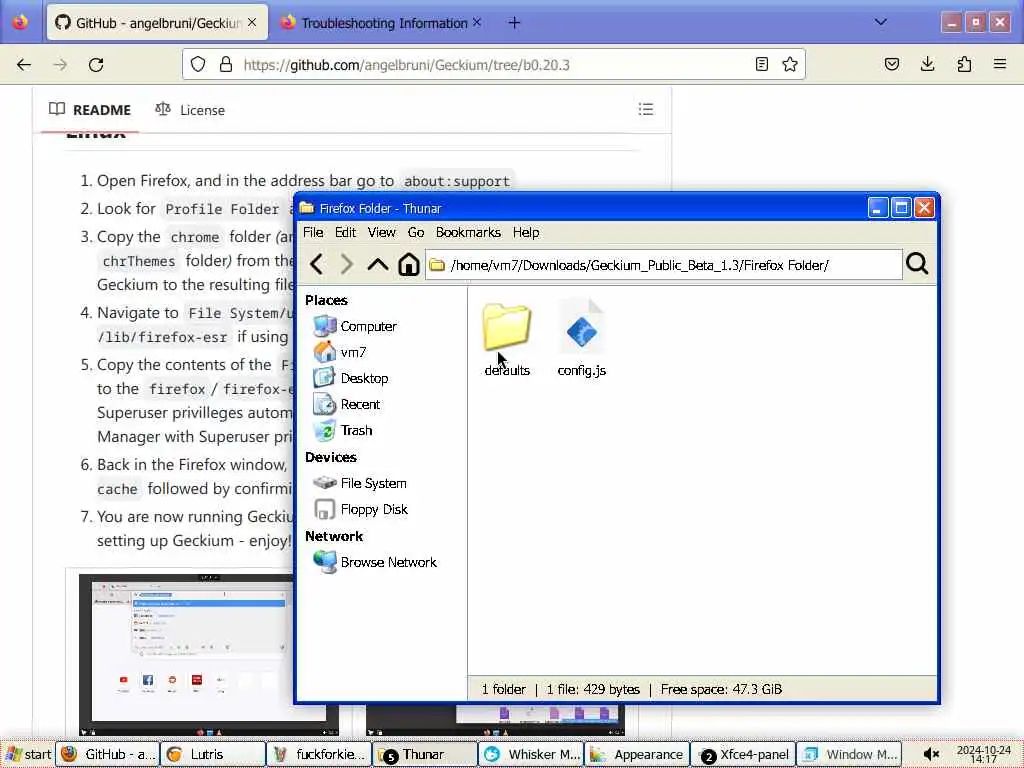This screenshot has width=1024, height=768.
Task: Select the defaults folder
Action: click(x=507, y=340)
